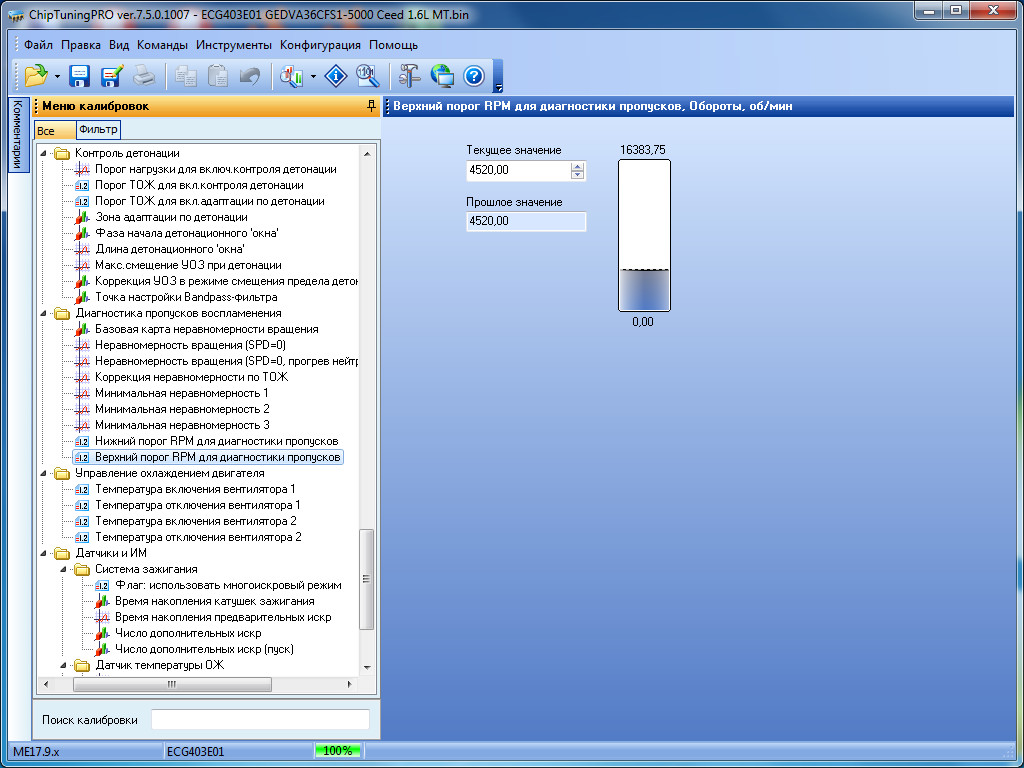Open the dropdown arrow next to the open folder icon
Image resolution: width=1024 pixels, height=768 pixels.
coord(58,77)
